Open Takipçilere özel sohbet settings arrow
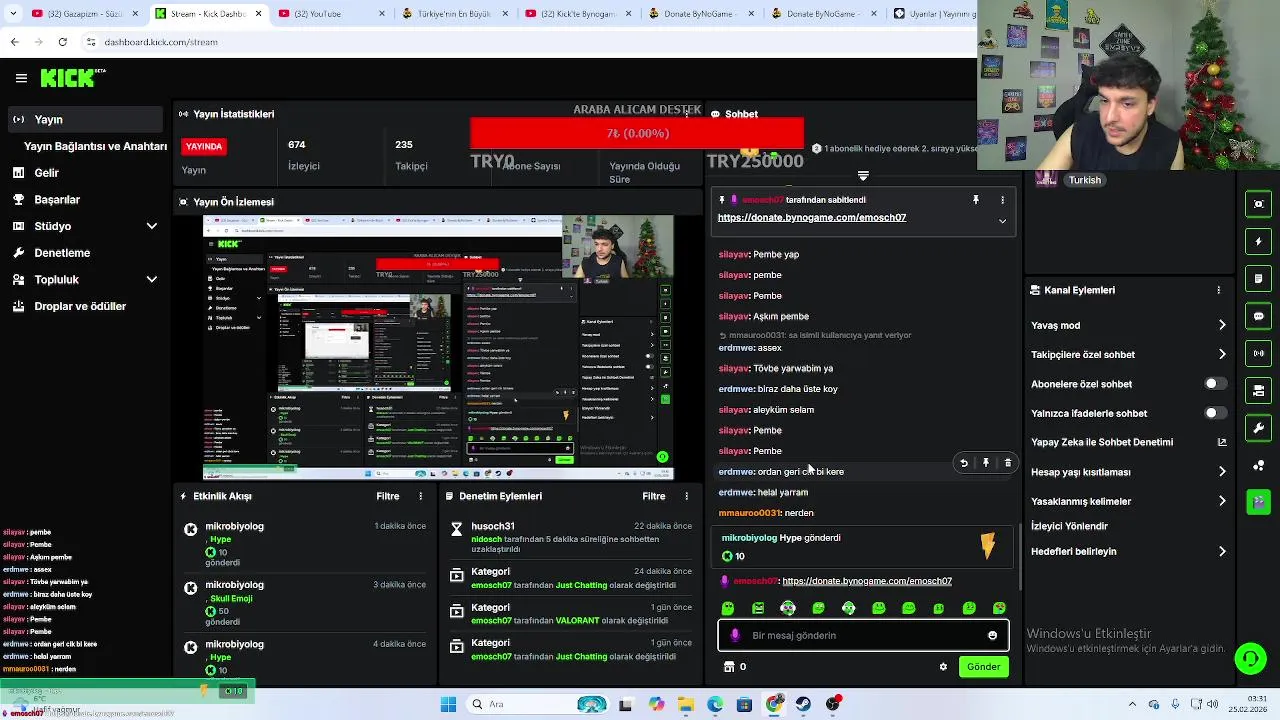 coord(1222,354)
